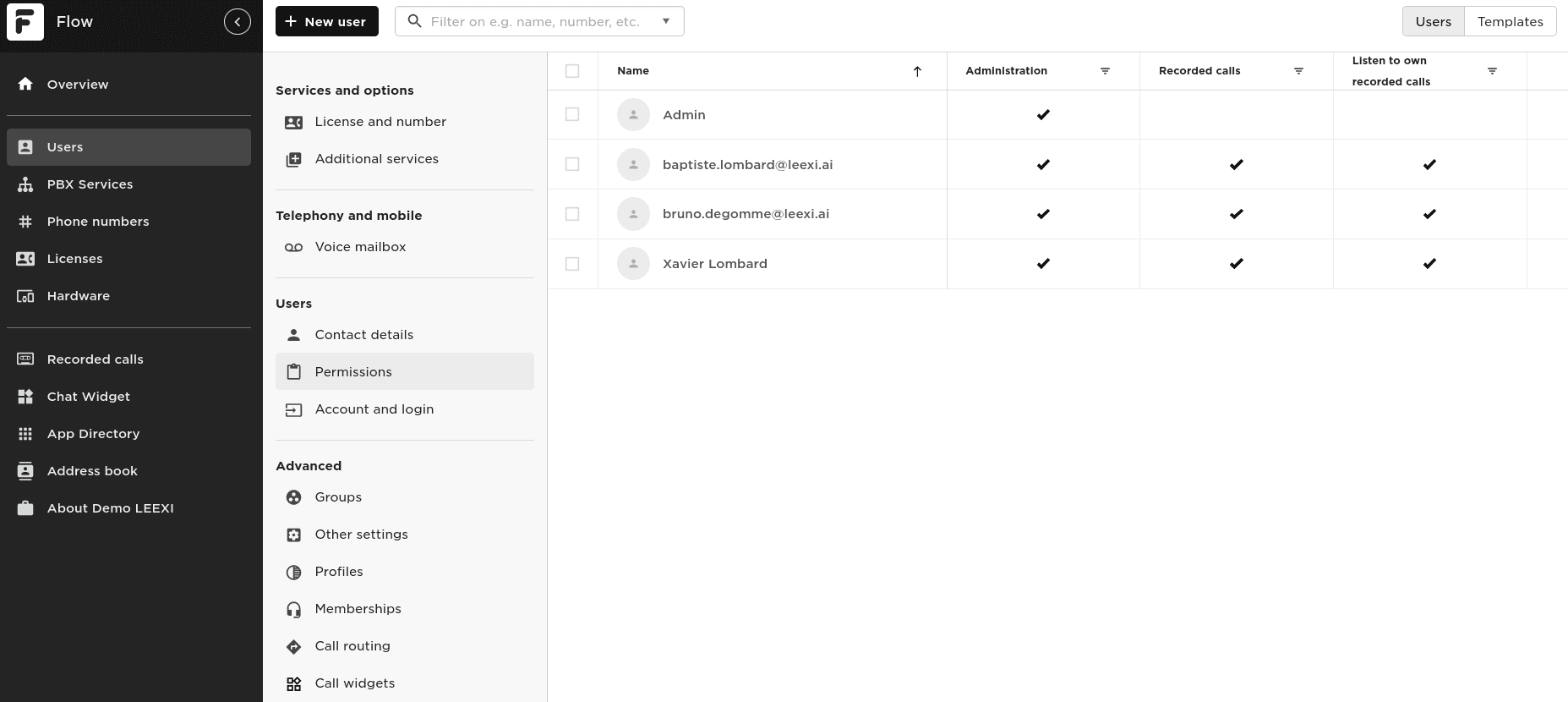Open baptiste.lombard@leexi.ai user entry
The height and width of the screenshot is (702, 1568).
[x=747, y=165]
